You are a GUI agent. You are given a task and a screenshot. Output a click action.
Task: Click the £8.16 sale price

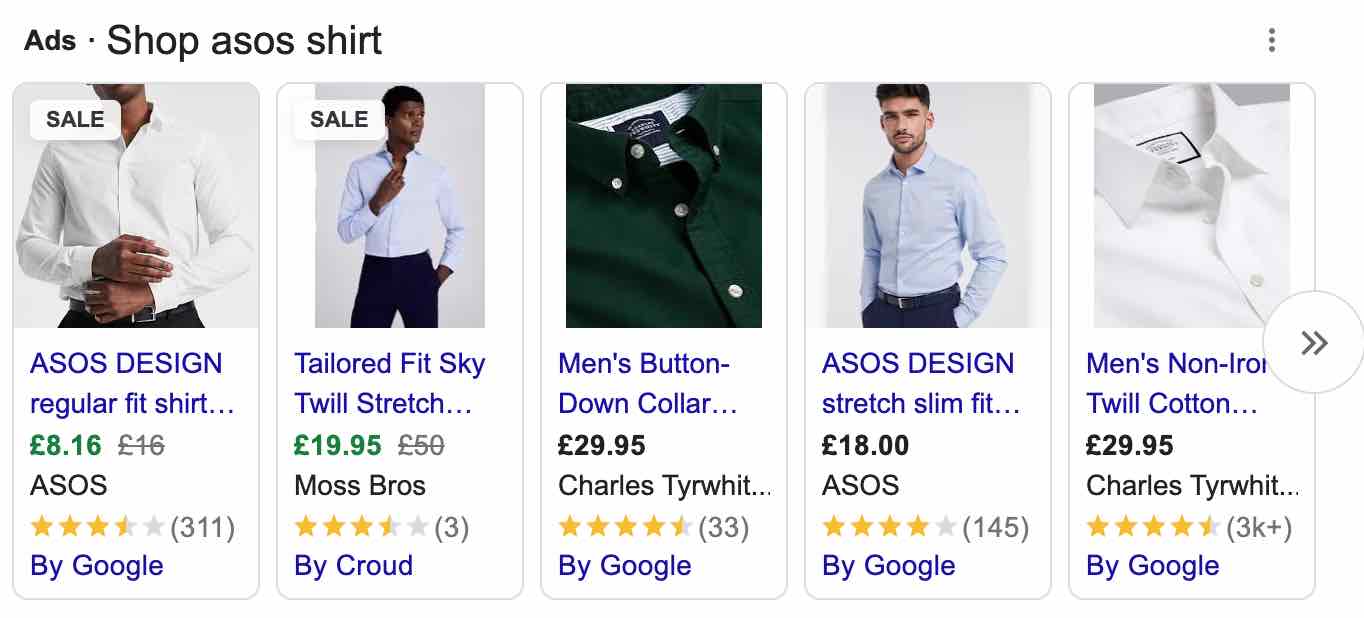point(66,444)
